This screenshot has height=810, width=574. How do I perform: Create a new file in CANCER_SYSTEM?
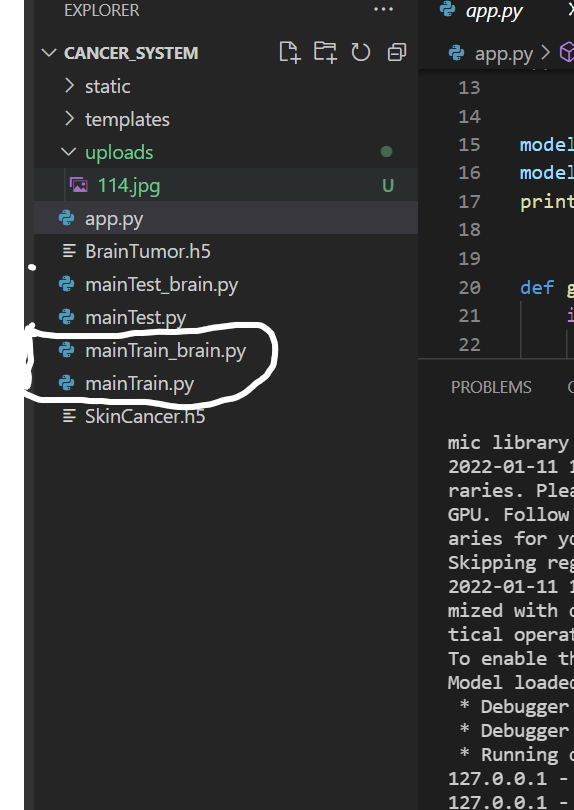click(289, 52)
